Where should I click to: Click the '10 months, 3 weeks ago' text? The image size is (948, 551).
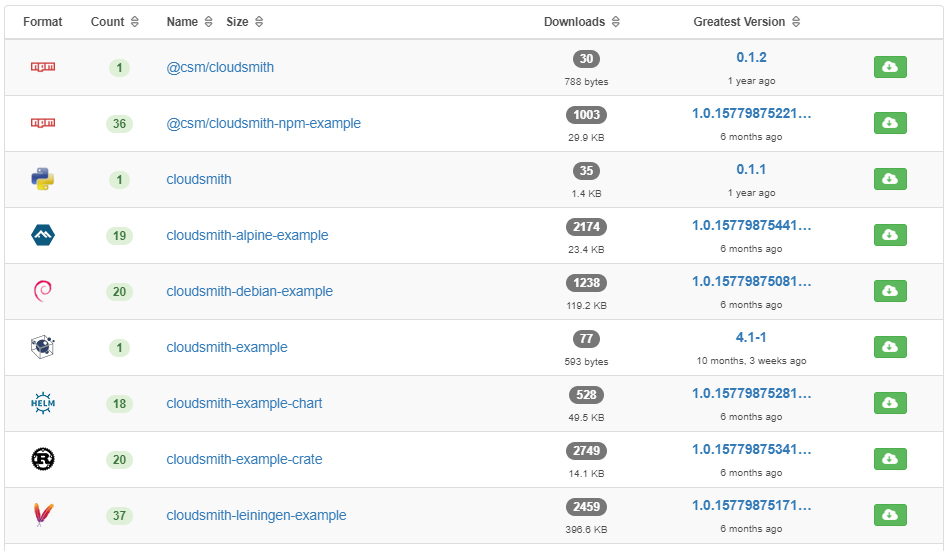pos(751,361)
